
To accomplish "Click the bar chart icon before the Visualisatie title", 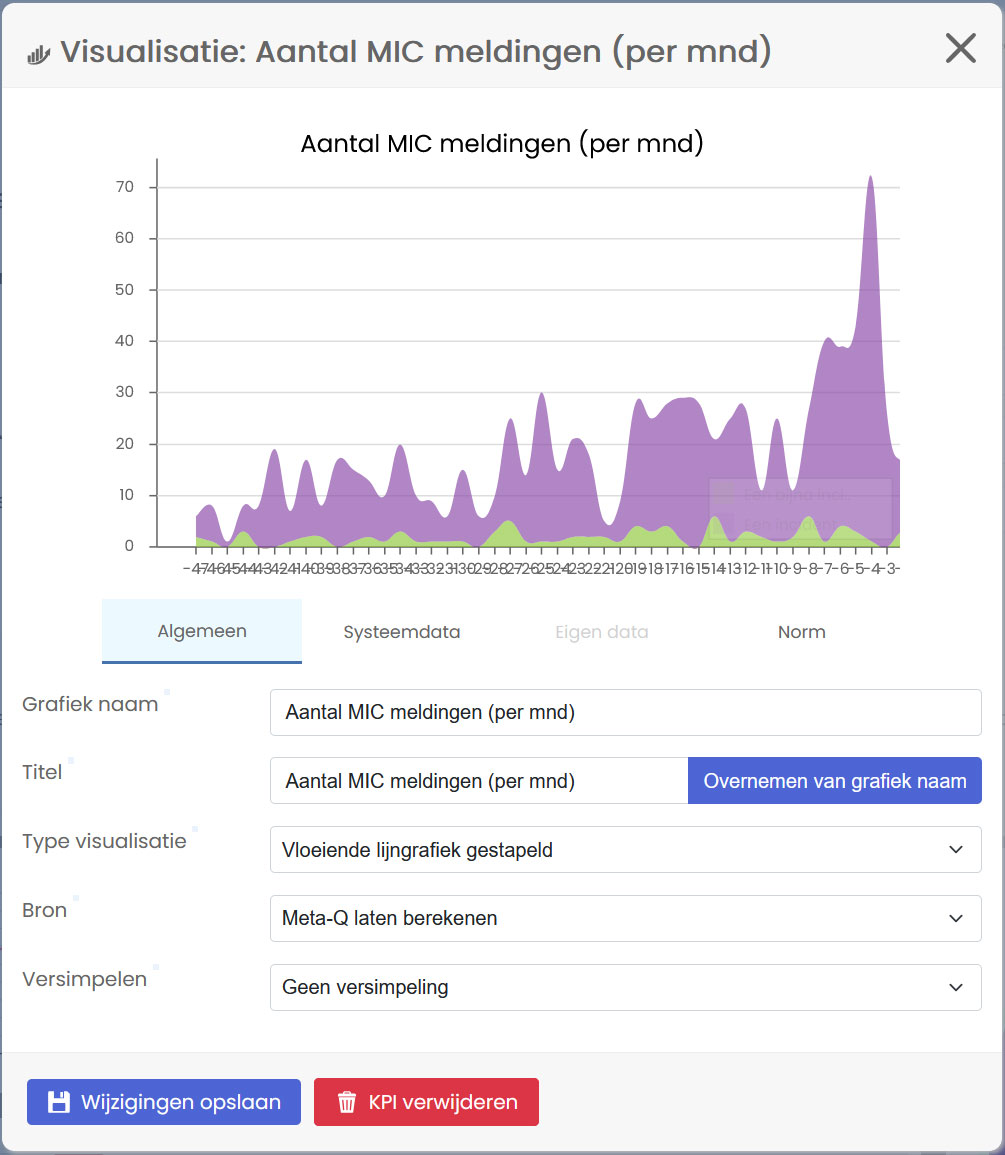I will [x=38, y=55].
